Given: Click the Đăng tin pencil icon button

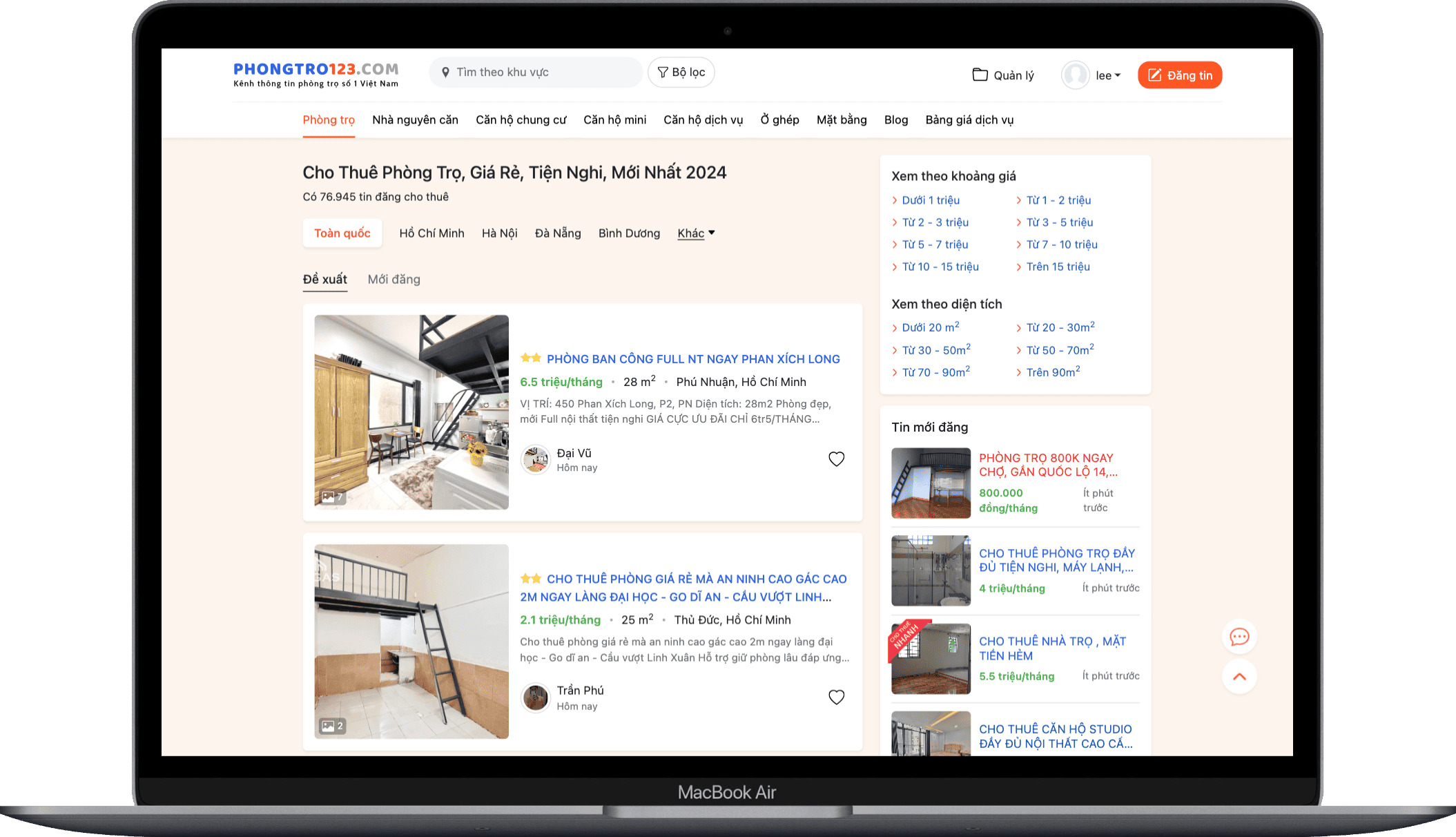Looking at the screenshot, I should [1179, 75].
